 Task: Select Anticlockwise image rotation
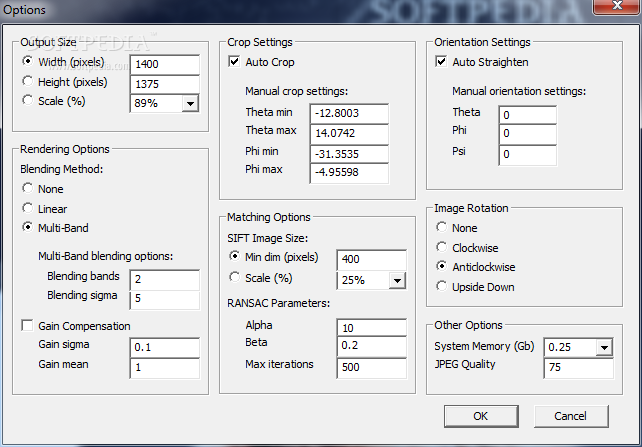441,266
